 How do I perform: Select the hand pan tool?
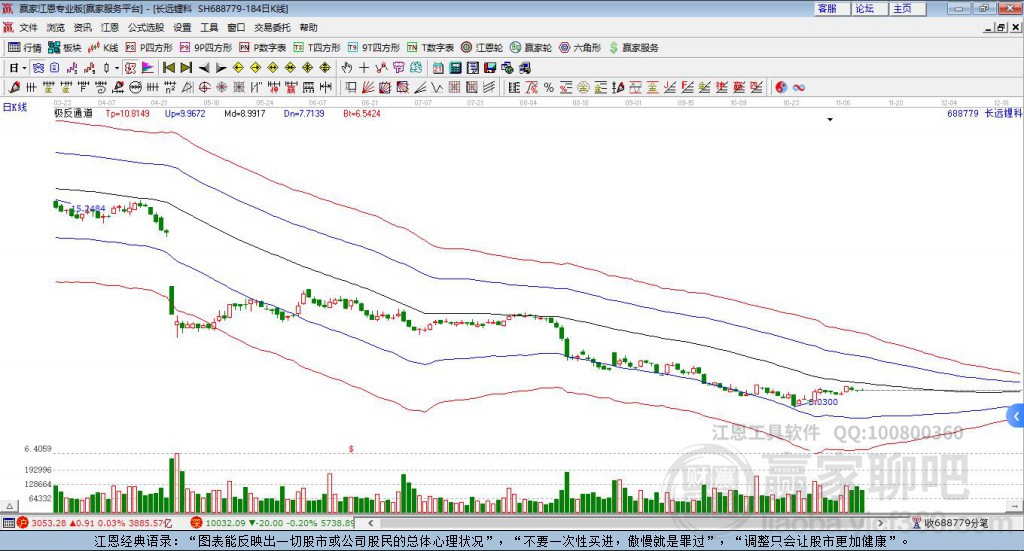[346, 67]
